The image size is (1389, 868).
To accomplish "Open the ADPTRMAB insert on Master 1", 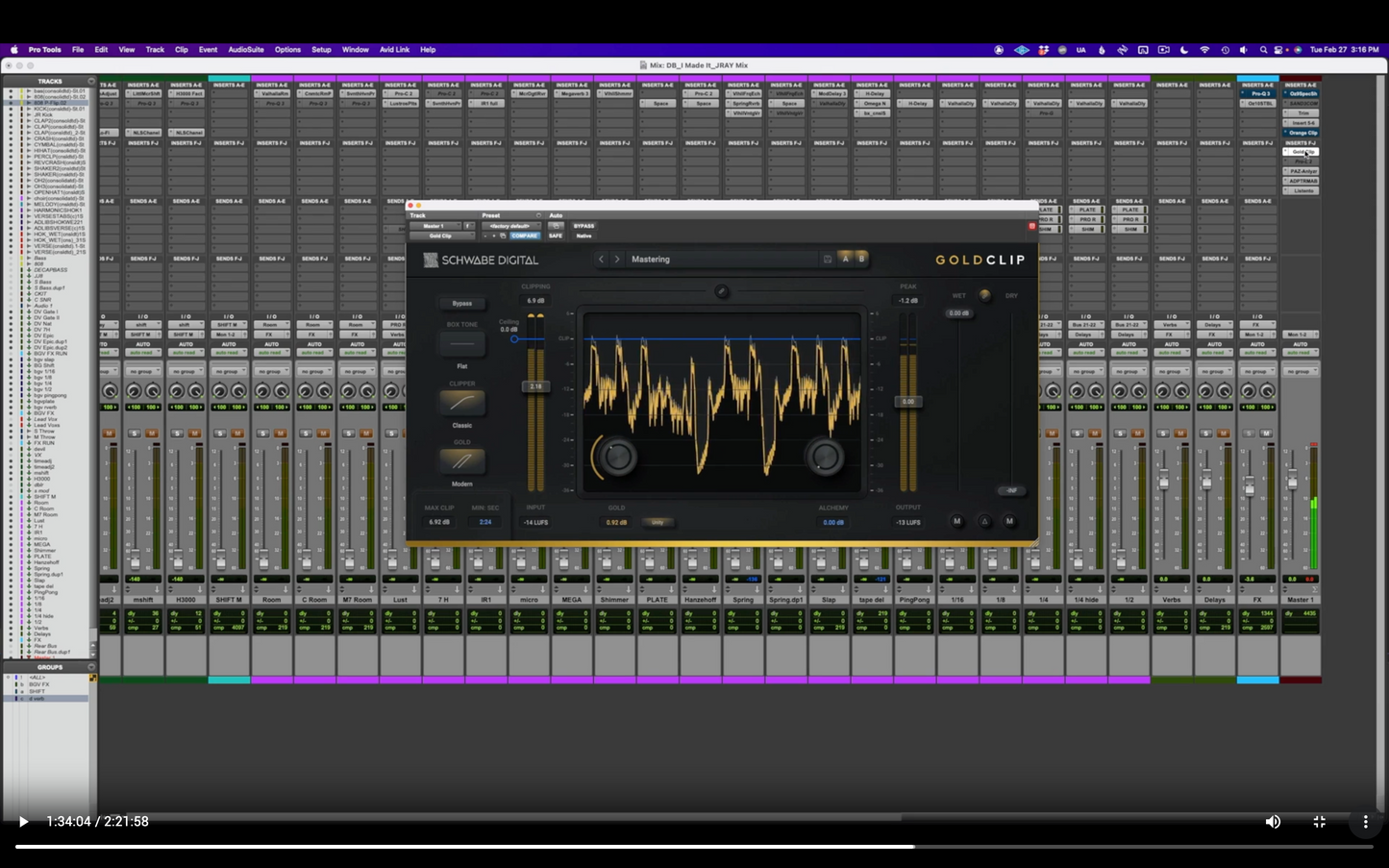I will coord(1302,181).
